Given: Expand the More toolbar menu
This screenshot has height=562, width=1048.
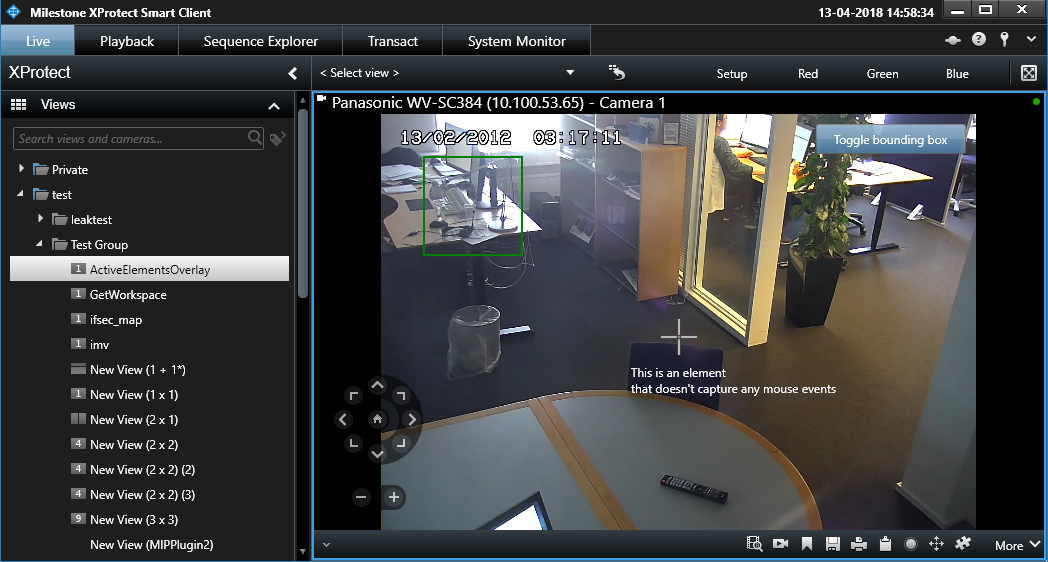Looking at the screenshot, I should coord(1017,545).
